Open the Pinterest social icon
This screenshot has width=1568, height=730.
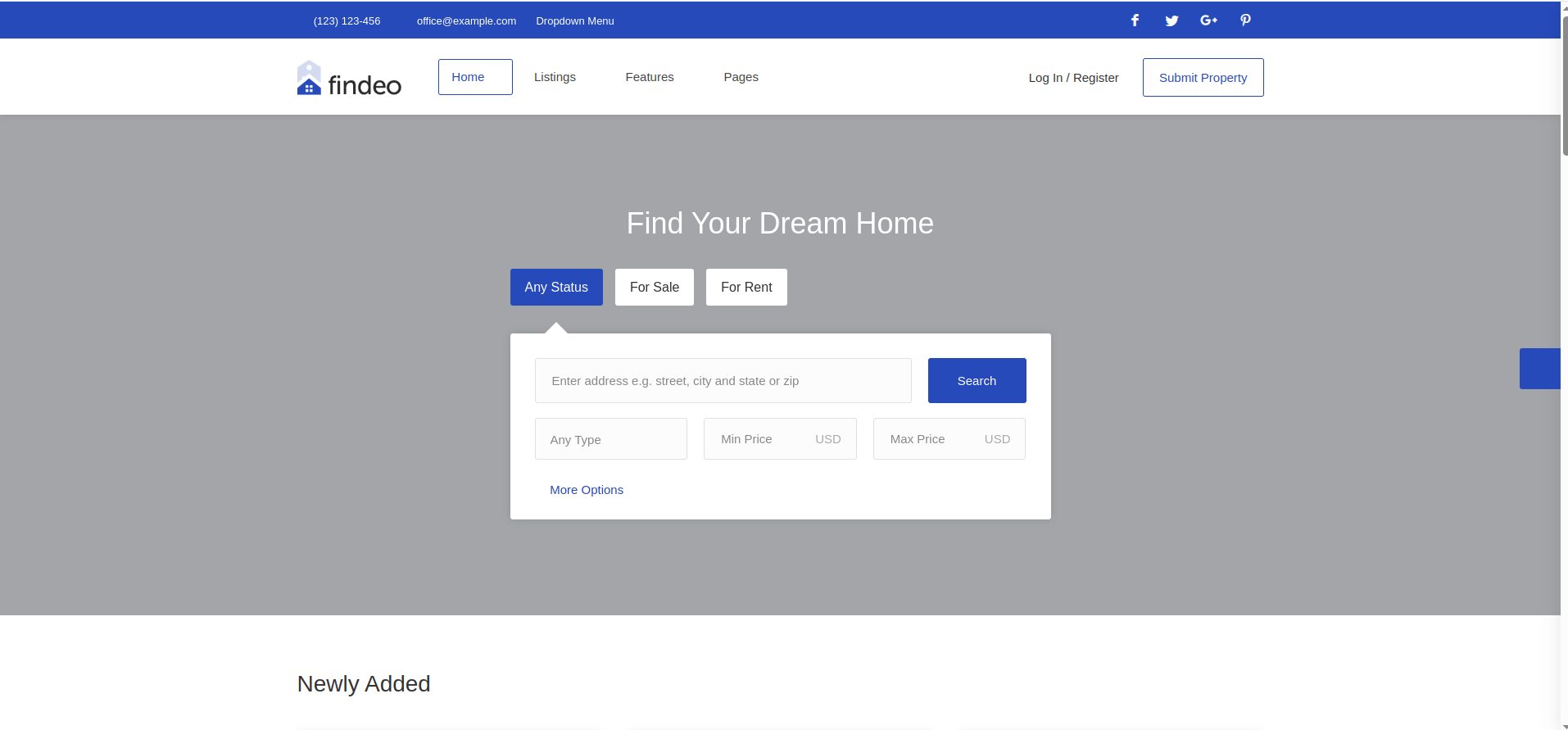(1245, 20)
